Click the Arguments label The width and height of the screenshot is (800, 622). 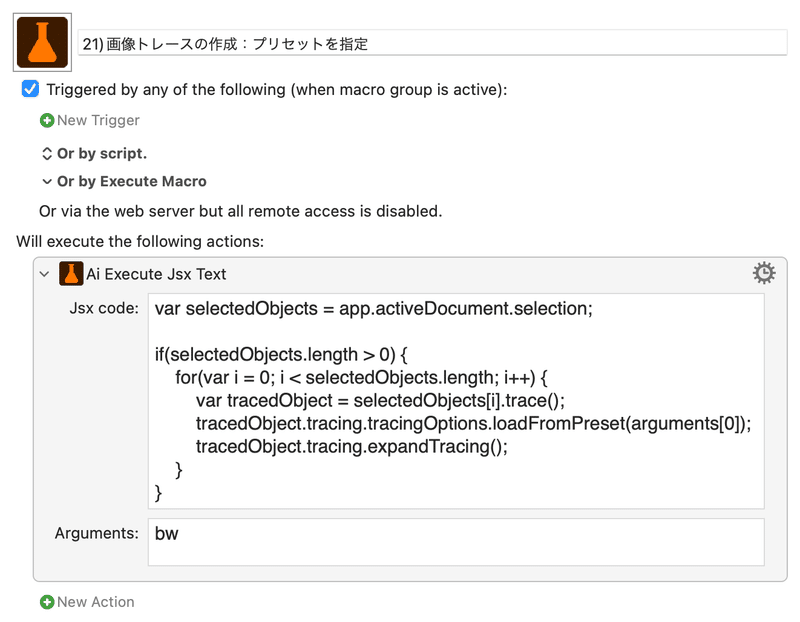point(96,533)
